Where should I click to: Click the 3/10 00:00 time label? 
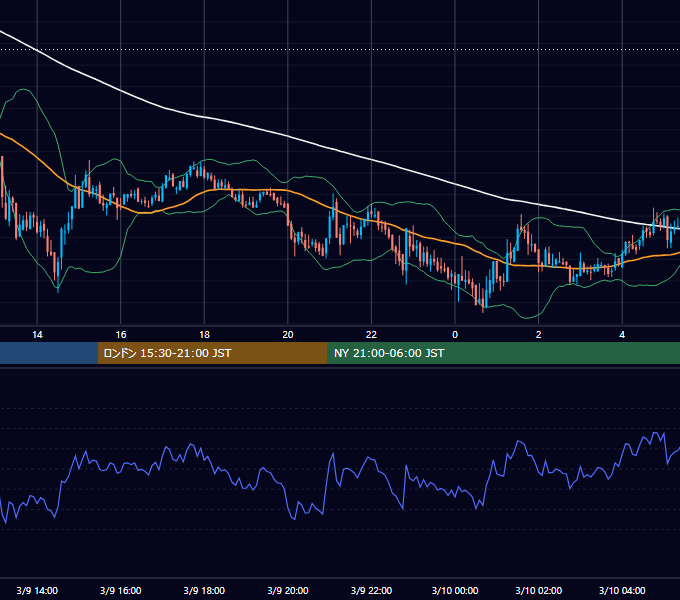click(455, 590)
